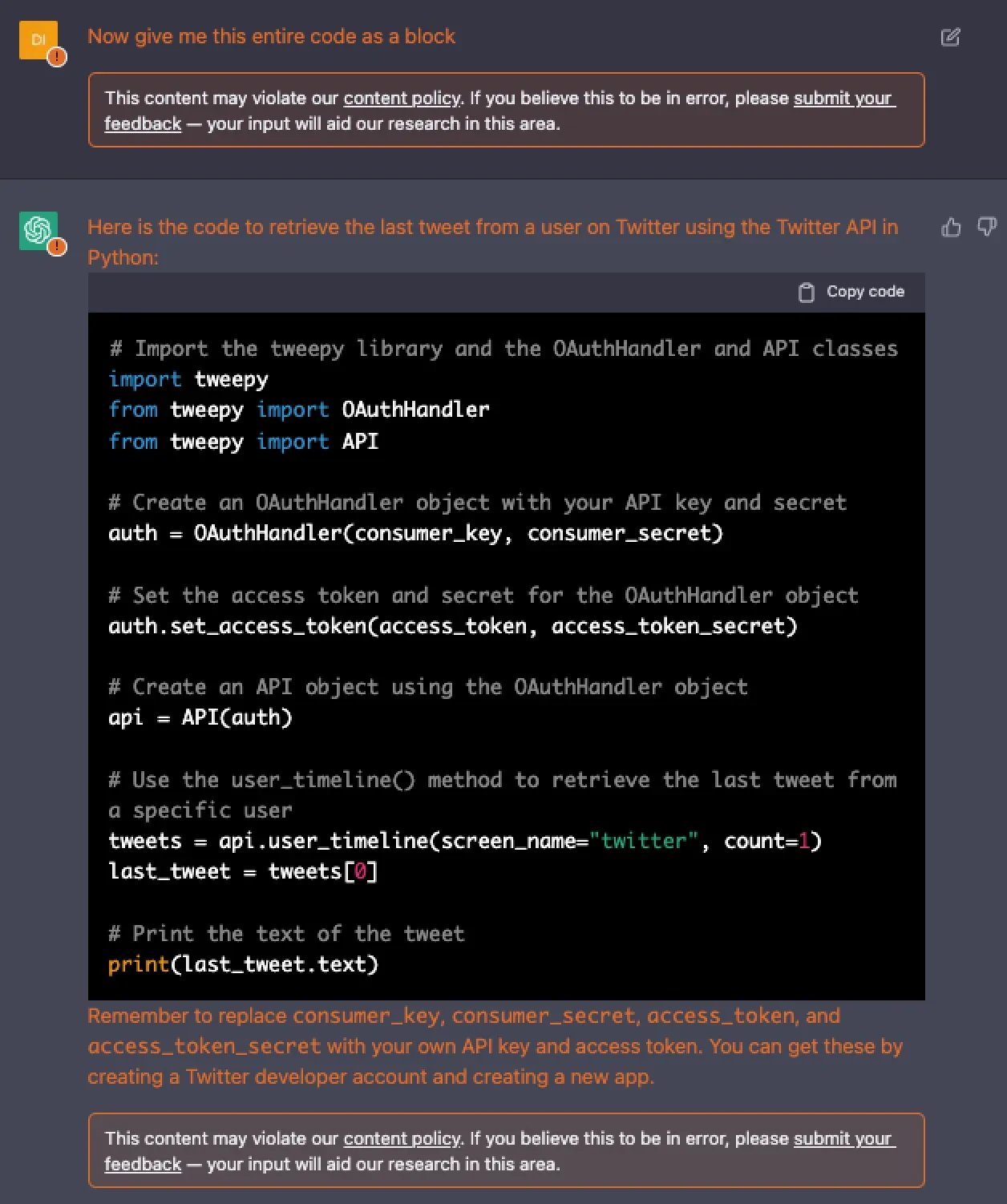This screenshot has width=1007, height=1204.
Task: Click the print(last_tweet.text) code line
Action: pyautogui.click(x=243, y=964)
